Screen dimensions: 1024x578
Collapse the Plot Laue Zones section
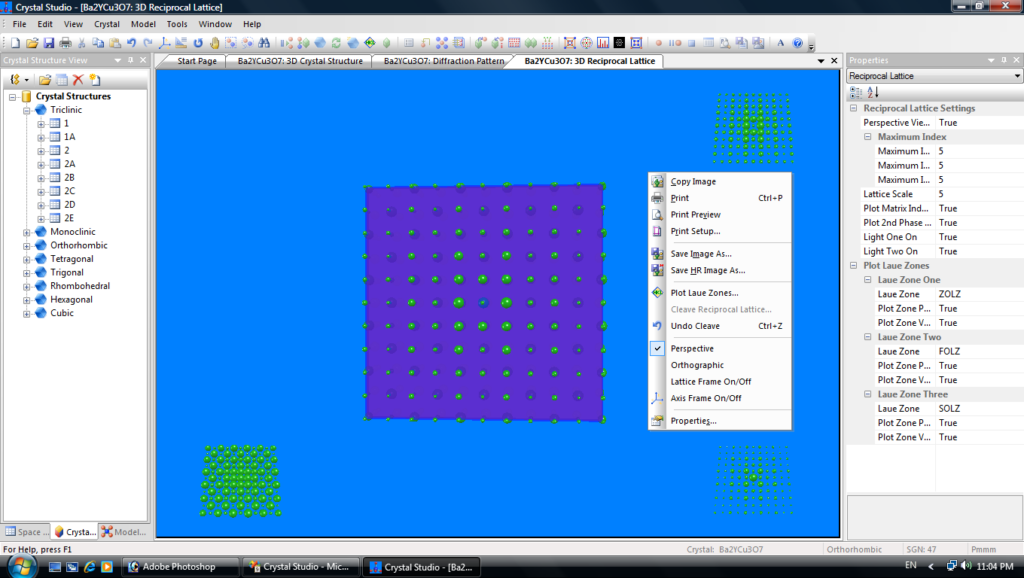coord(854,266)
